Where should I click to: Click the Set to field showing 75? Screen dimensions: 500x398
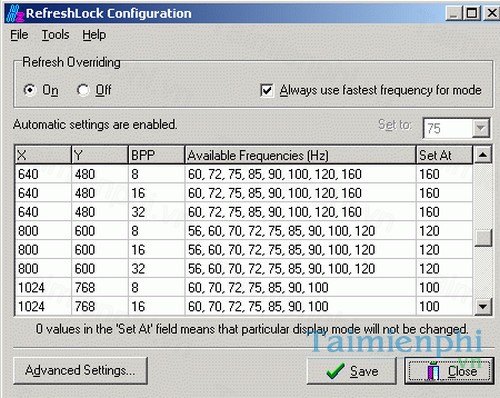point(448,128)
